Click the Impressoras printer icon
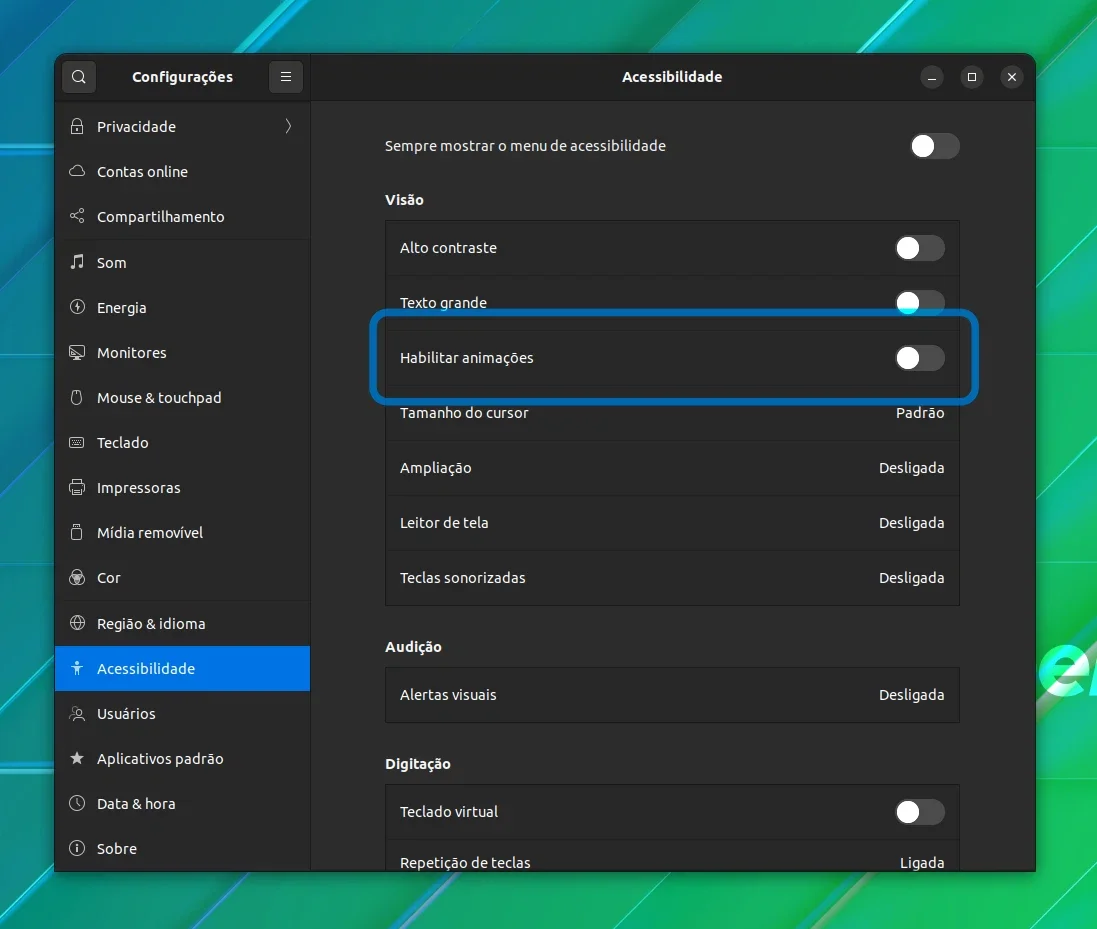The image size is (1097, 929). pos(77,488)
